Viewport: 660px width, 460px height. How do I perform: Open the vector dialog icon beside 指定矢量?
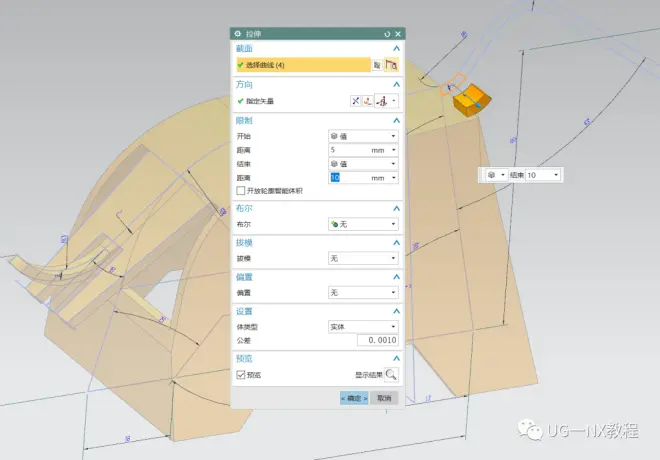pos(368,101)
